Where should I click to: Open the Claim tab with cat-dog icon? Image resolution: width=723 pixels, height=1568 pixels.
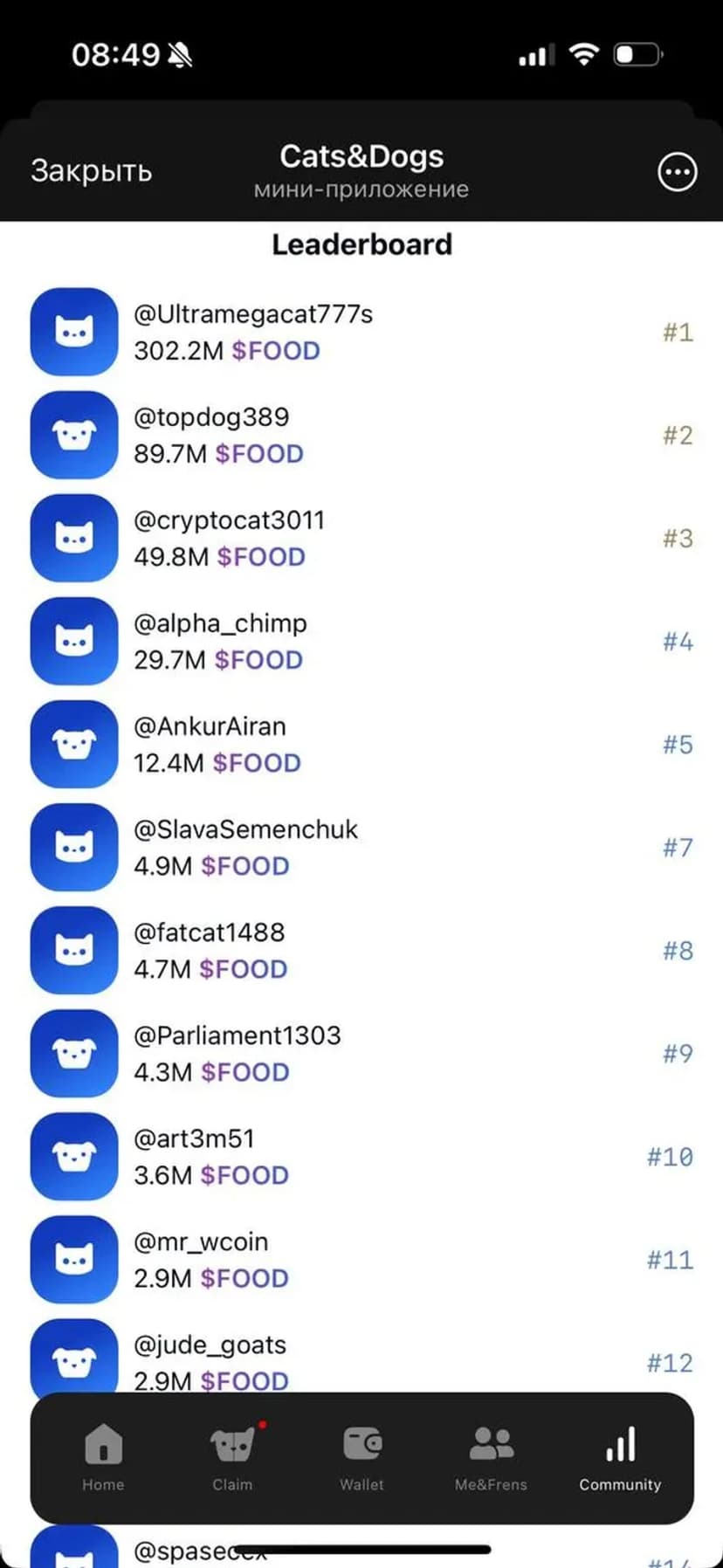pyautogui.click(x=232, y=1444)
